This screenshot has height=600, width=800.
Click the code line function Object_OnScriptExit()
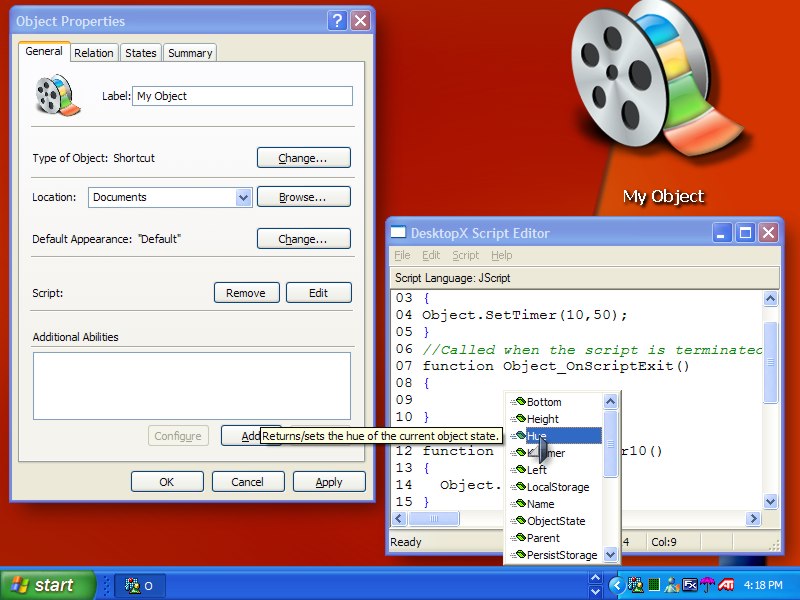pyautogui.click(x=556, y=366)
